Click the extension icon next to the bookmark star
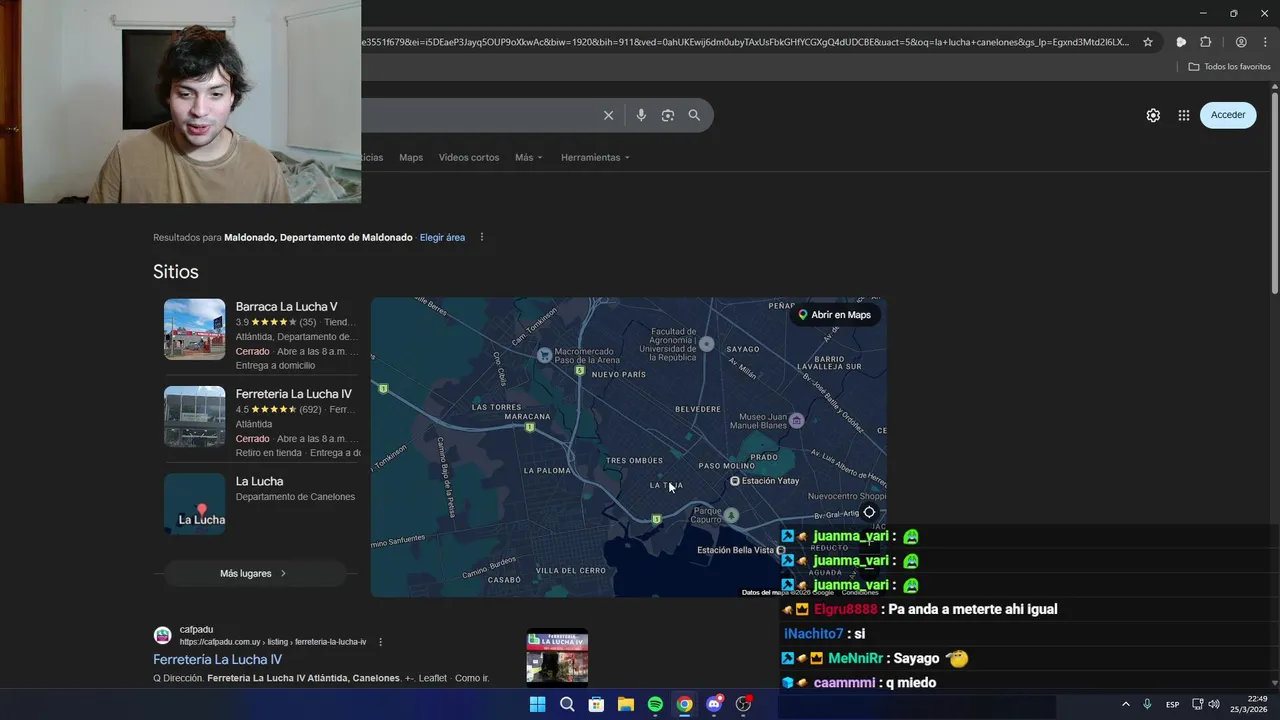Image resolution: width=1280 pixels, height=720 pixels. coord(1181,42)
